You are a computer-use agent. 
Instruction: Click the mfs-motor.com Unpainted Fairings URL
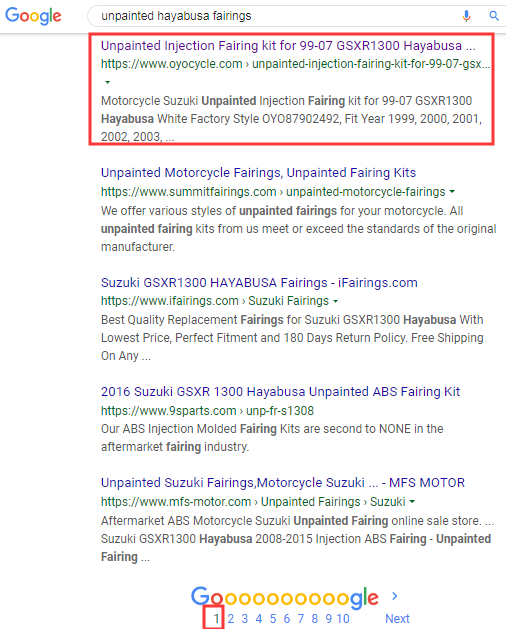pos(253,502)
